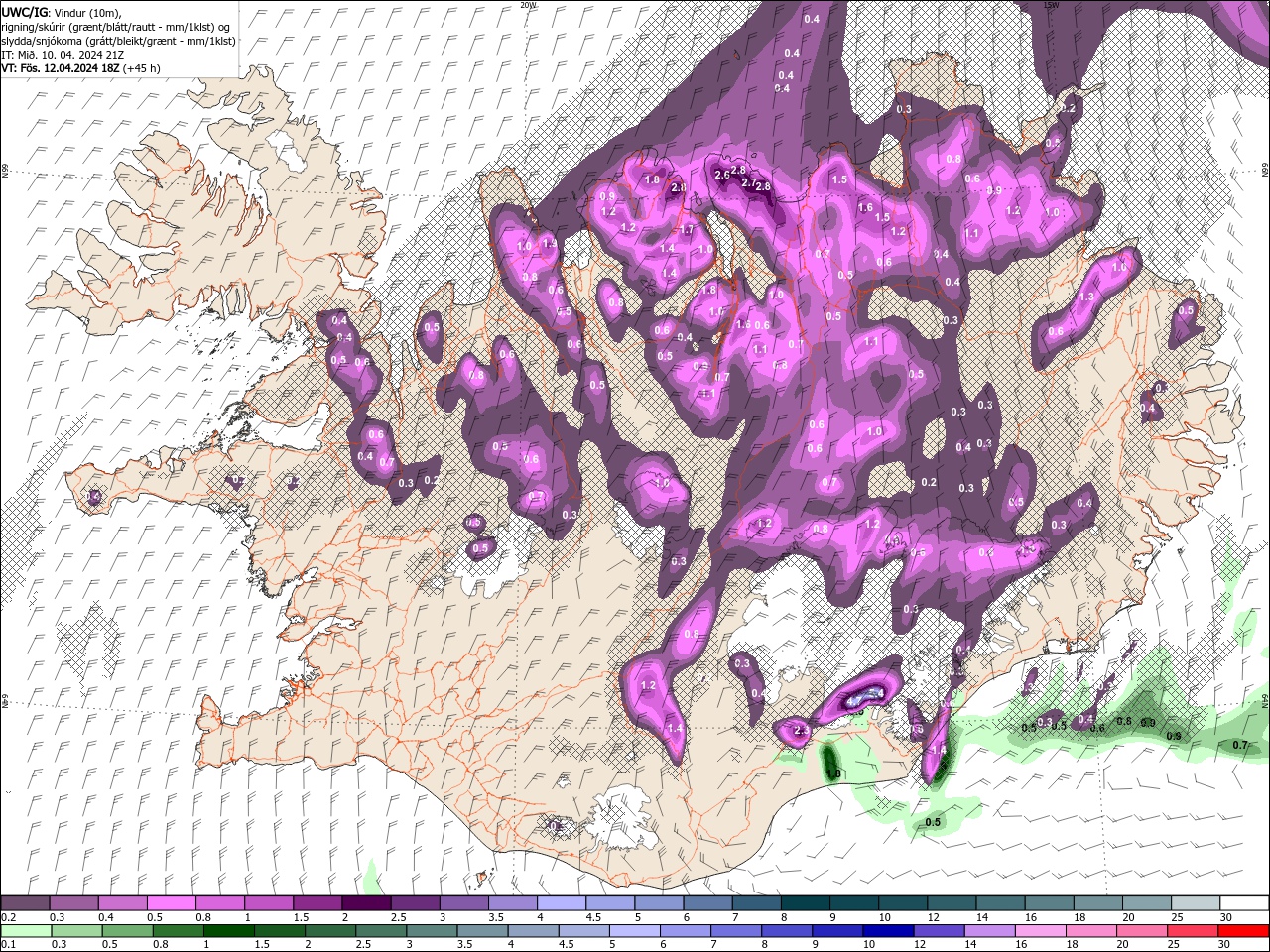Select the top-row legend swatch labeled 12
Screen dimensions: 1270x952
[x=952, y=903]
